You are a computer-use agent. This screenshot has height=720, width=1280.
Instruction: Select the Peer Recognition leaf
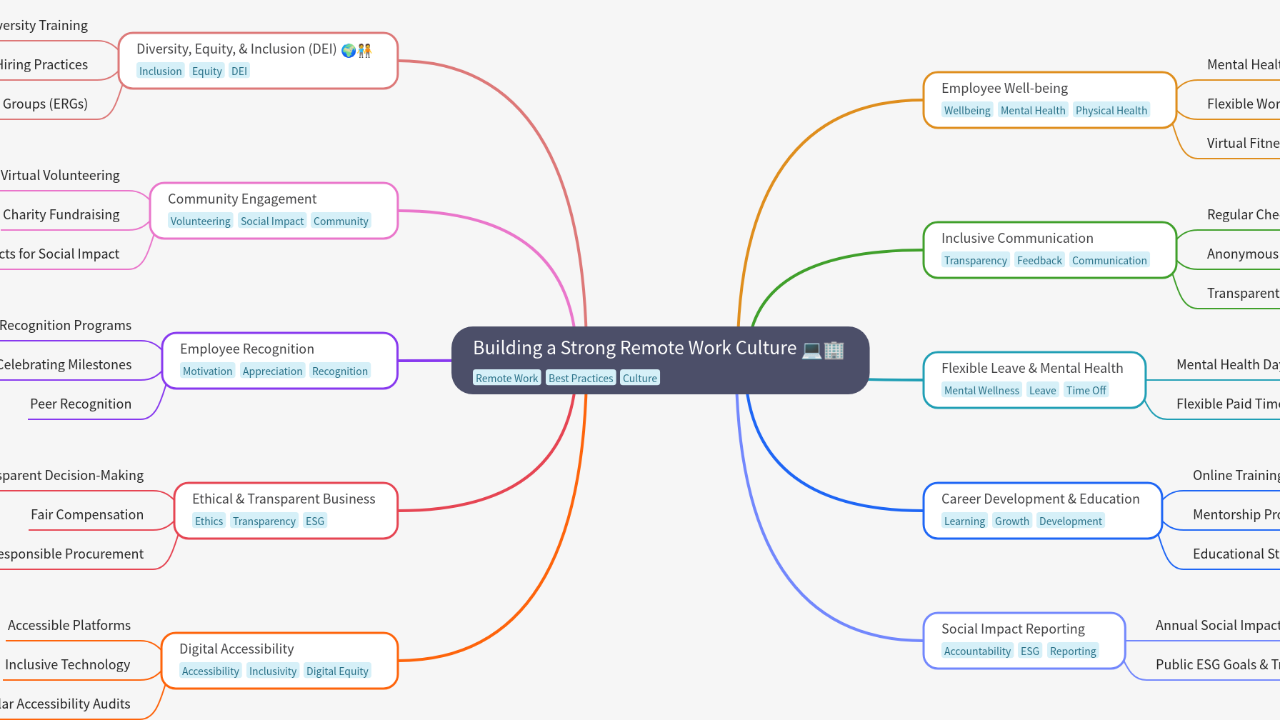tap(81, 404)
